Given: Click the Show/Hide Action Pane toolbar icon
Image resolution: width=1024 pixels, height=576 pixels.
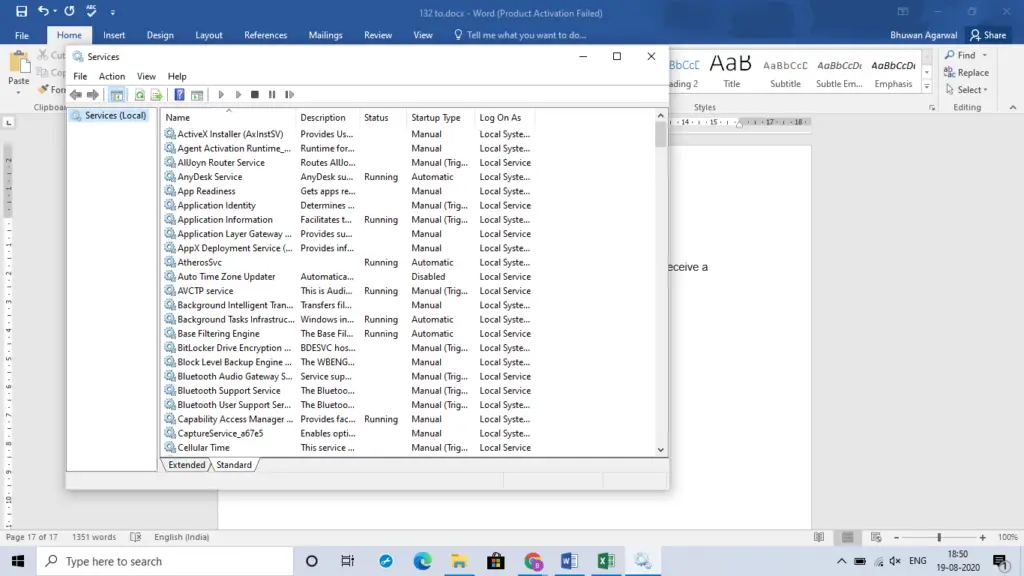Looking at the screenshot, I should (x=197, y=95).
